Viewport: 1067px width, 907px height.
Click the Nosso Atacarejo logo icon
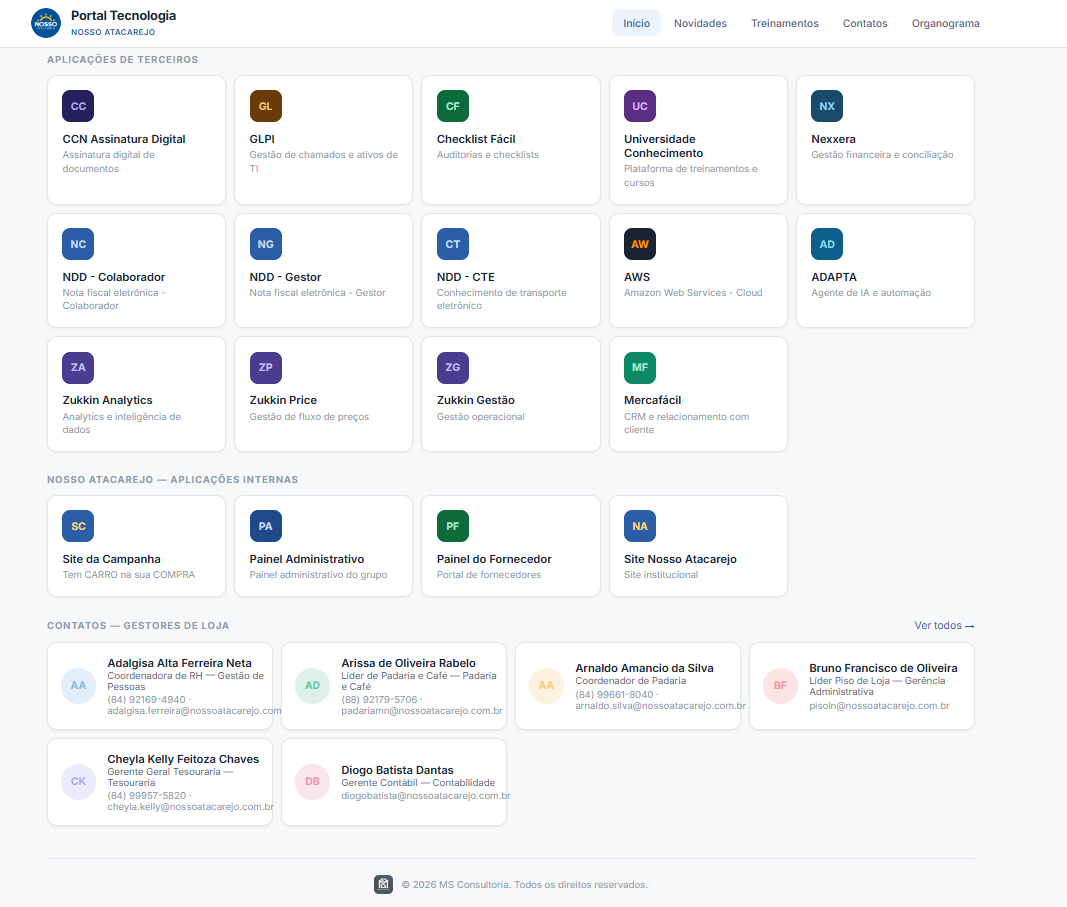(x=46, y=23)
